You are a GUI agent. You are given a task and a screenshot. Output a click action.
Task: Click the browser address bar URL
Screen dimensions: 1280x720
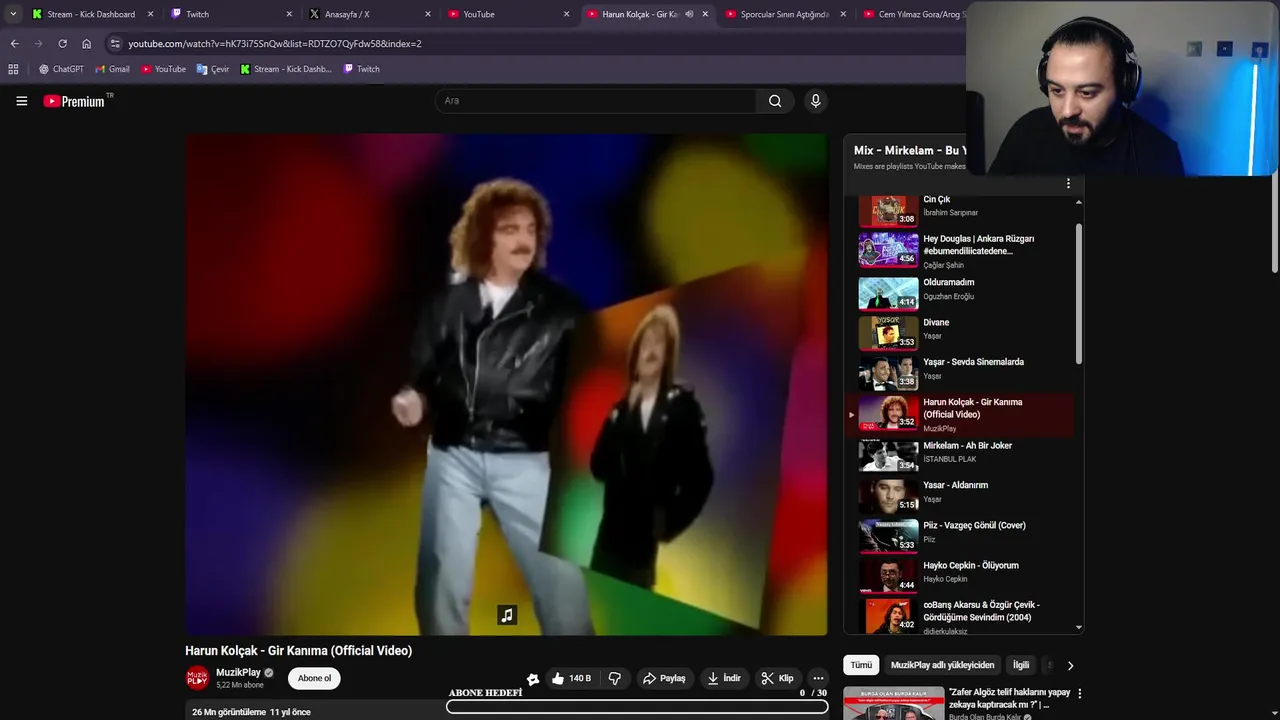point(275,44)
